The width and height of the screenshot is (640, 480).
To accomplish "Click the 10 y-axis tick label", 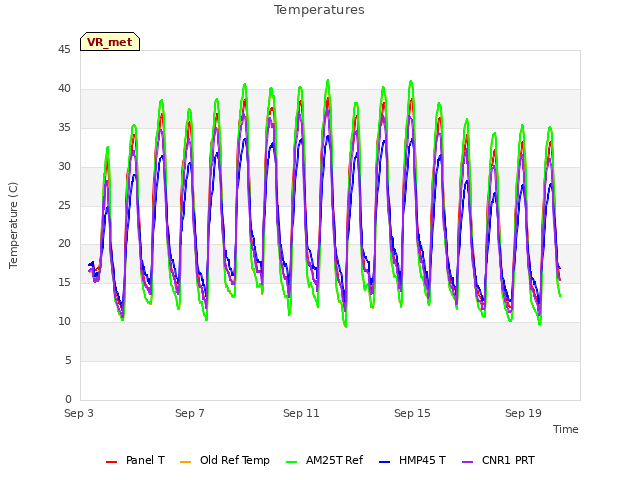I will [x=64, y=322].
